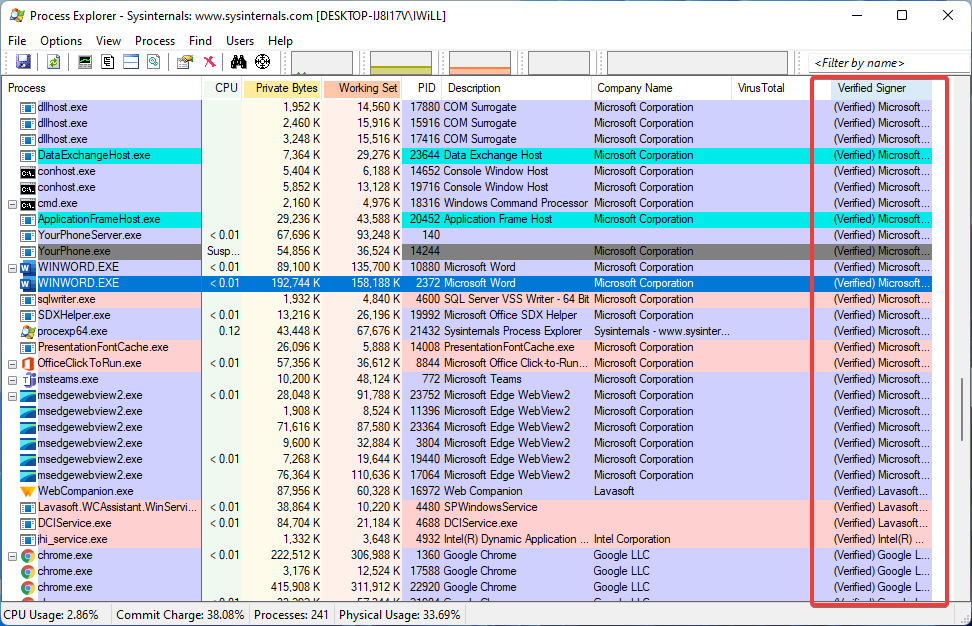The width and height of the screenshot is (972, 626).
Task: Open the File menu
Action: (x=17, y=41)
